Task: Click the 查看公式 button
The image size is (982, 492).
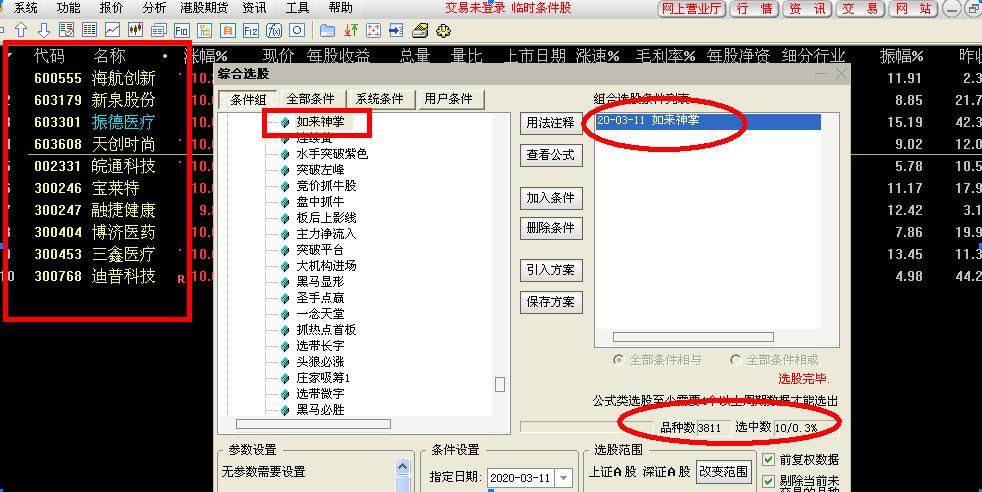Action: pyautogui.click(x=550, y=155)
